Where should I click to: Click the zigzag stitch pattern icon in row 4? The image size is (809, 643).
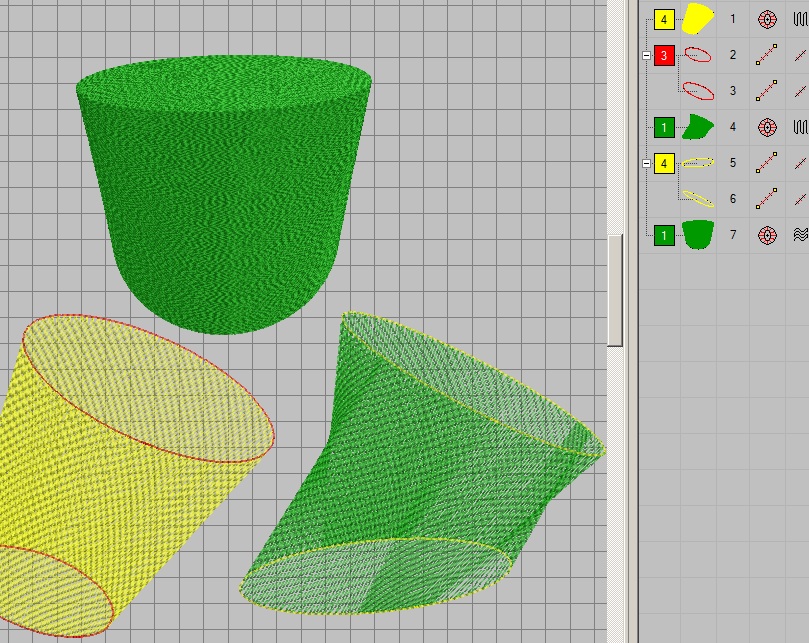[x=800, y=127]
